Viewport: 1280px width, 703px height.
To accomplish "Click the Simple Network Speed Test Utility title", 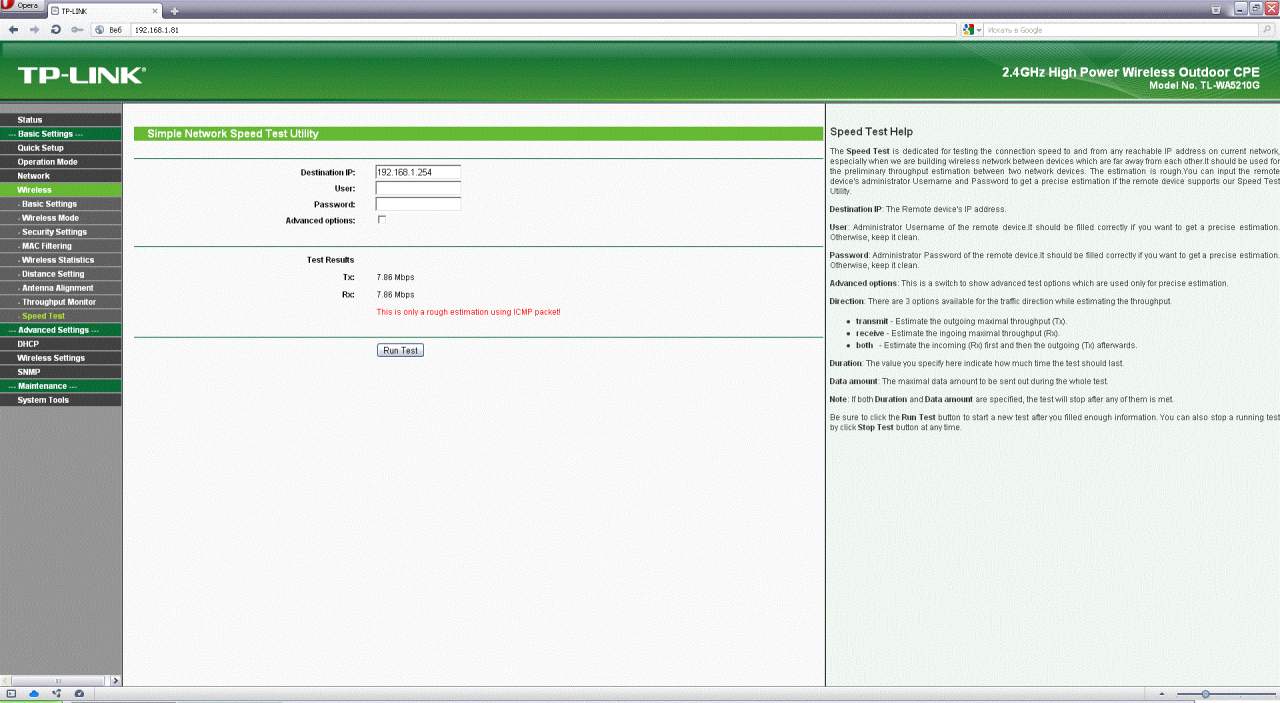I will (x=233, y=134).
